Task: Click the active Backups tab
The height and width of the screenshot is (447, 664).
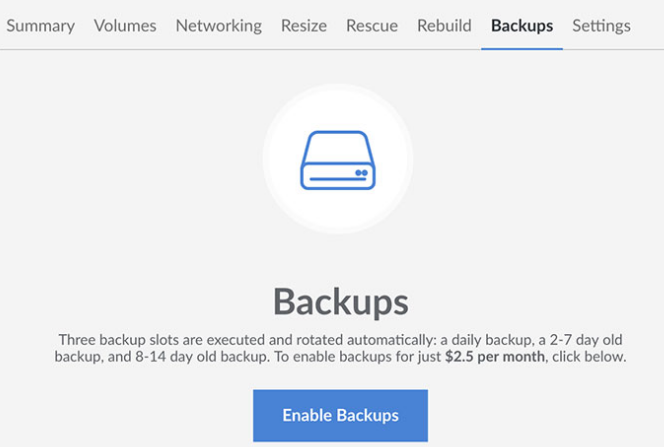Action: click(x=522, y=25)
